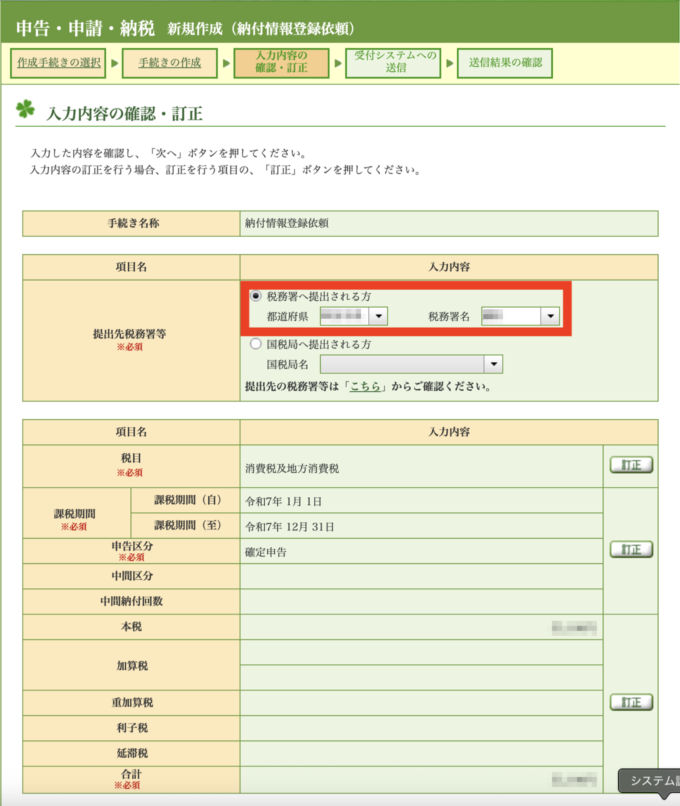Click 訂正 button for tax amounts section

pyautogui.click(x=631, y=702)
